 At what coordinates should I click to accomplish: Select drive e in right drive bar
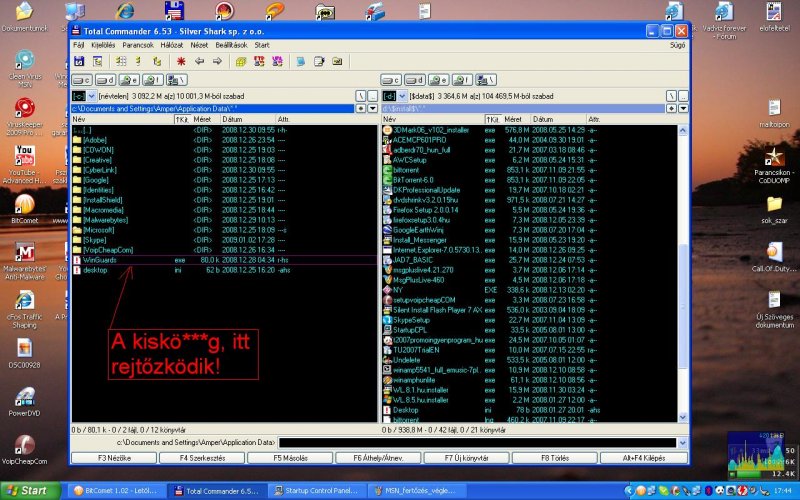pyautogui.click(x=439, y=80)
